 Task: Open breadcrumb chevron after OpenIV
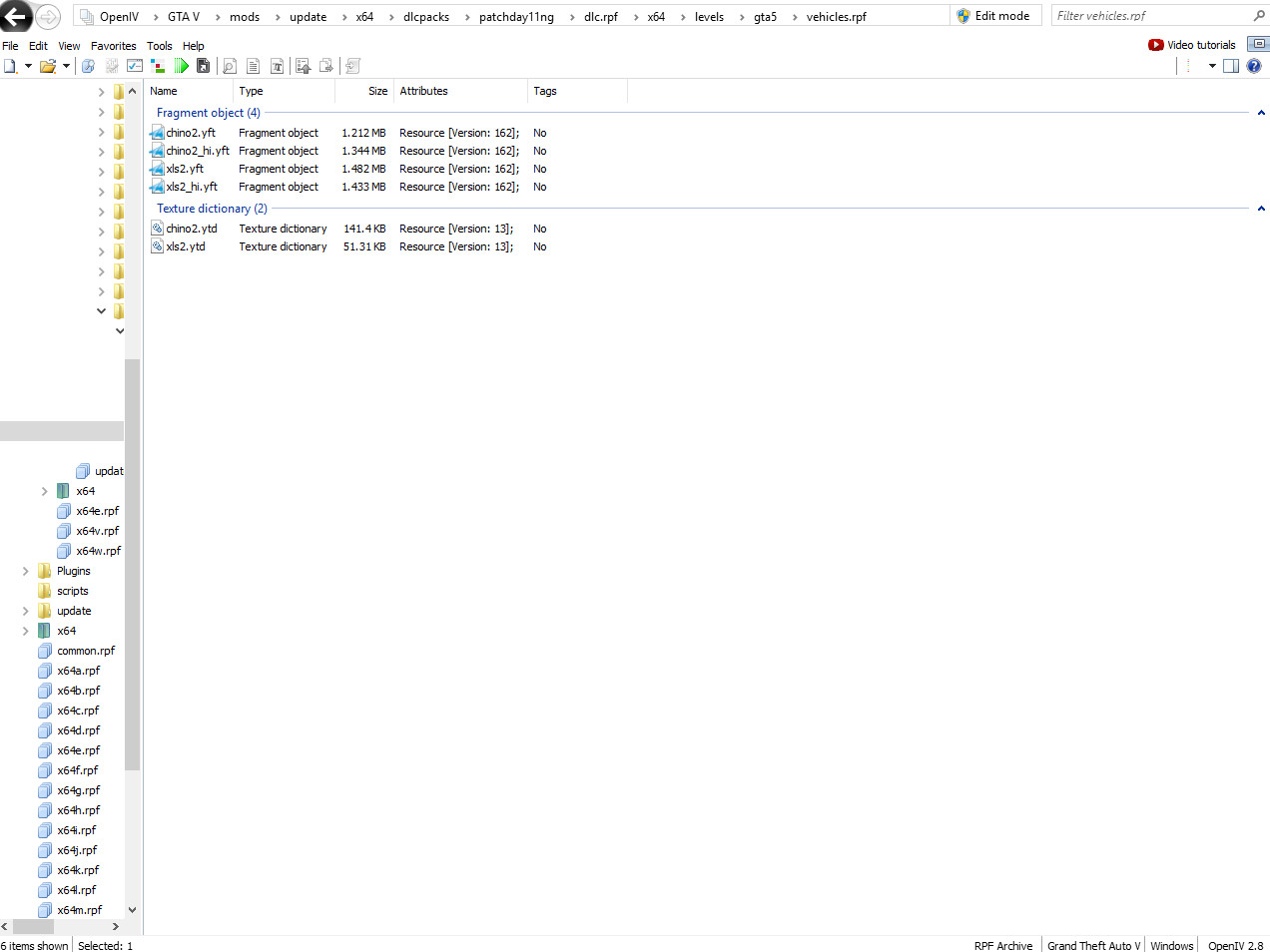click(x=155, y=17)
